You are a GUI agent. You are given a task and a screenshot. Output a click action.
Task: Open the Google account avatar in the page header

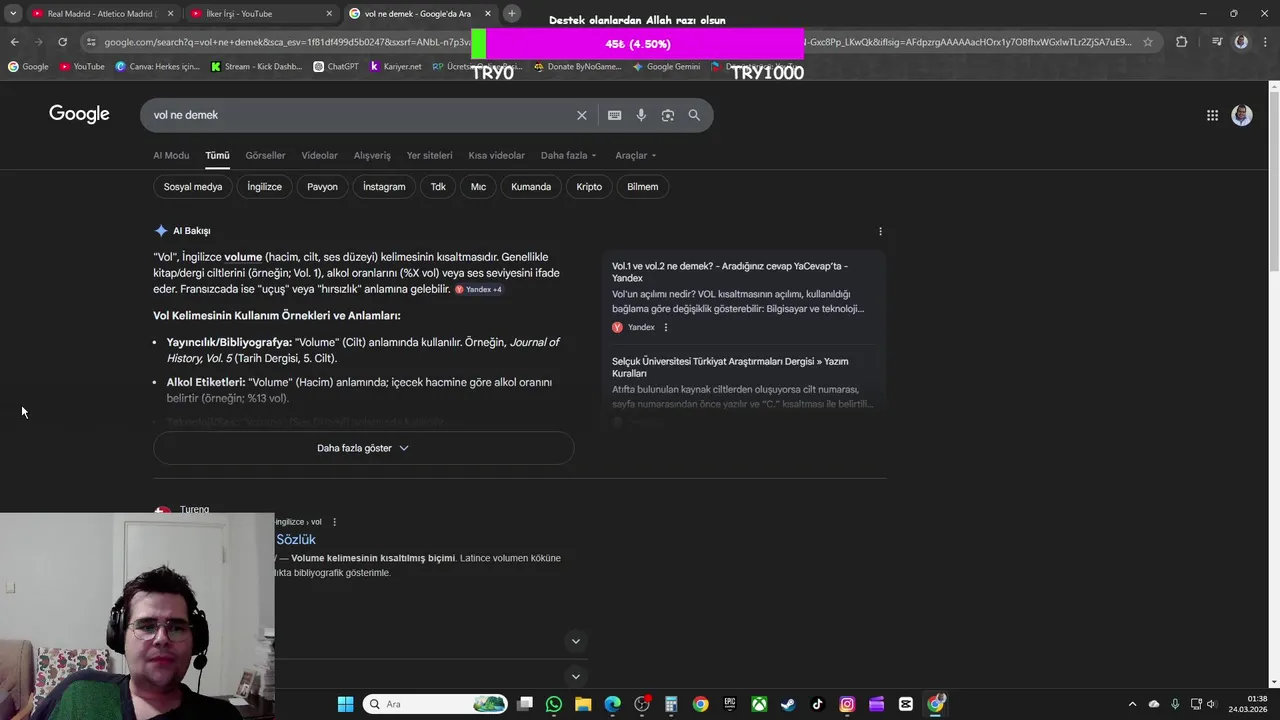tap(1242, 115)
